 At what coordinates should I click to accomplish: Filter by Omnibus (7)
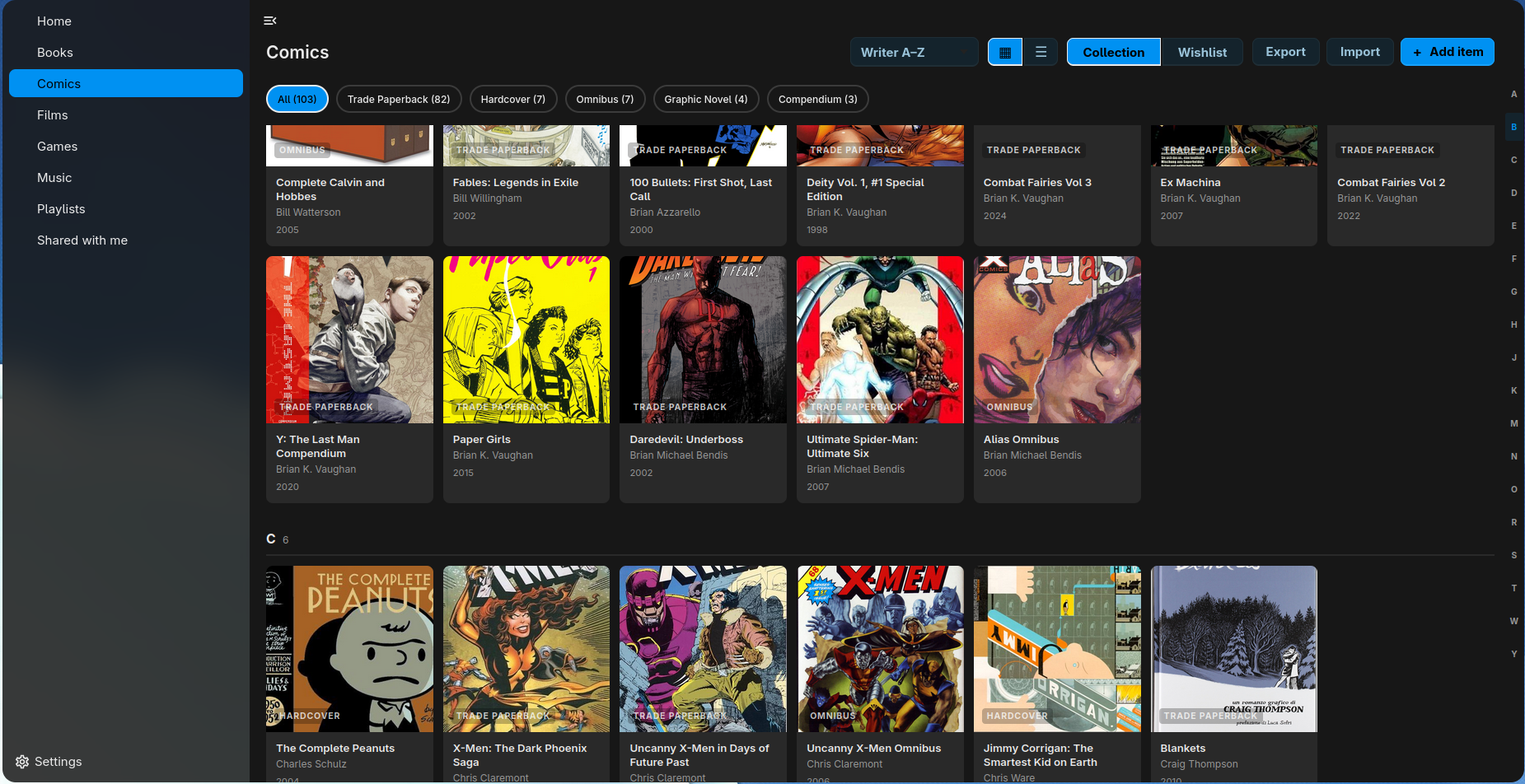click(x=605, y=99)
